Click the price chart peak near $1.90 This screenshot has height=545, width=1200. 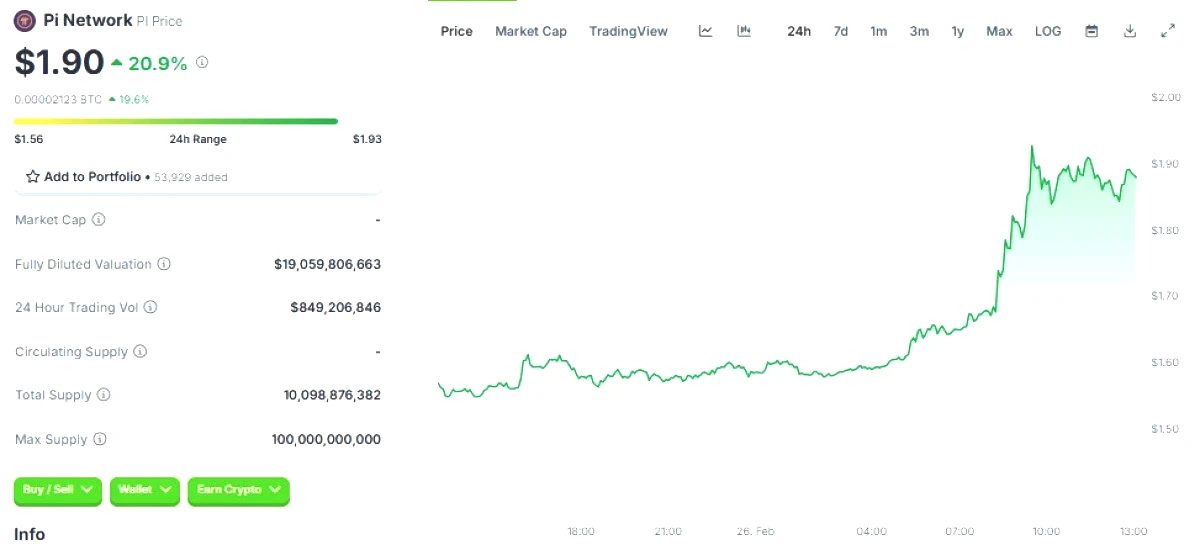click(x=1031, y=147)
